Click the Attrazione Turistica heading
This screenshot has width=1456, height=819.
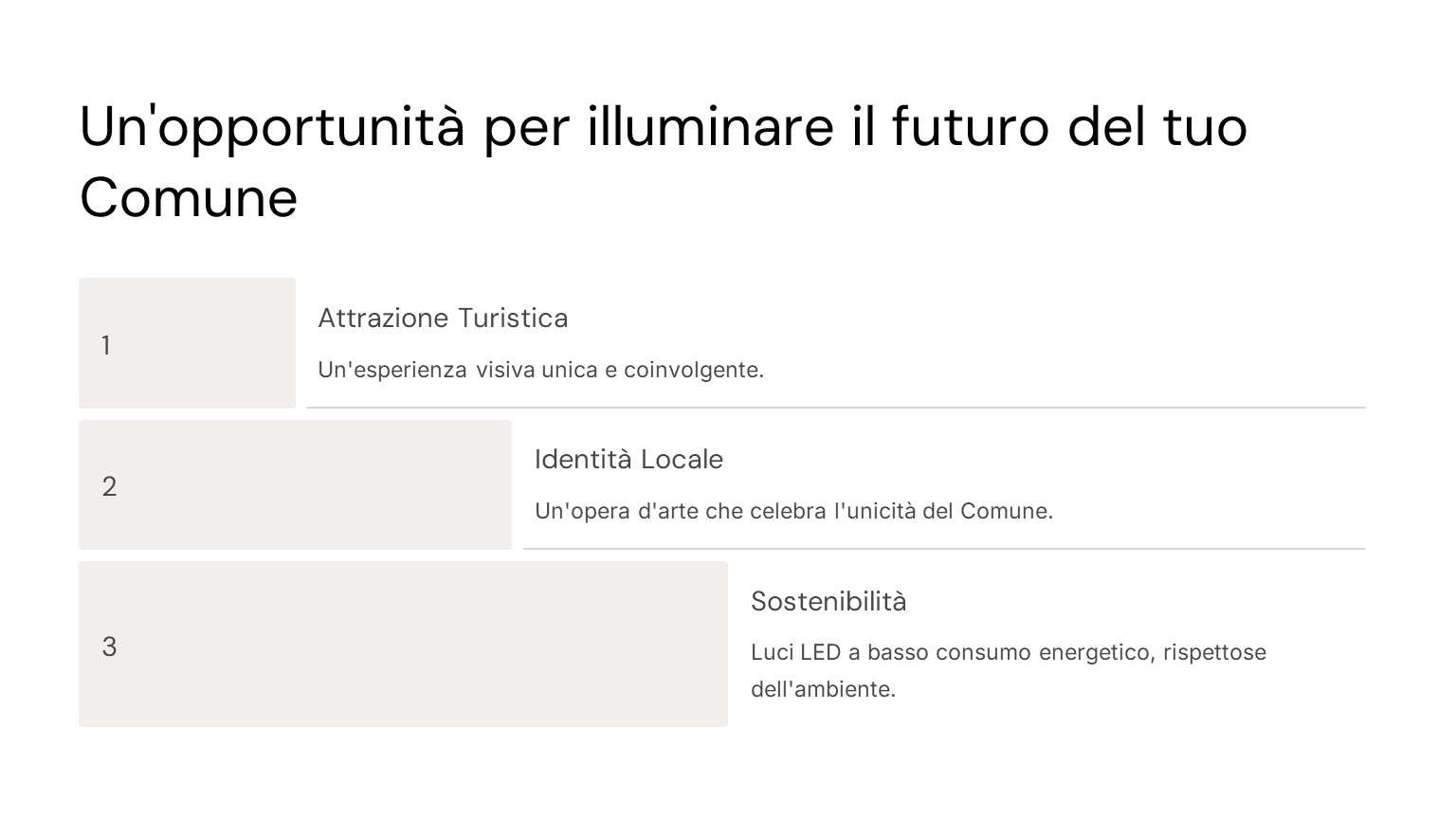tap(443, 318)
